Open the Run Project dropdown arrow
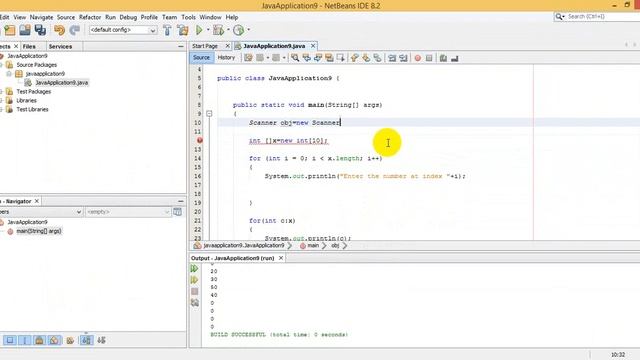The width and height of the screenshot is (640, 360). click(x=208, y=30)
